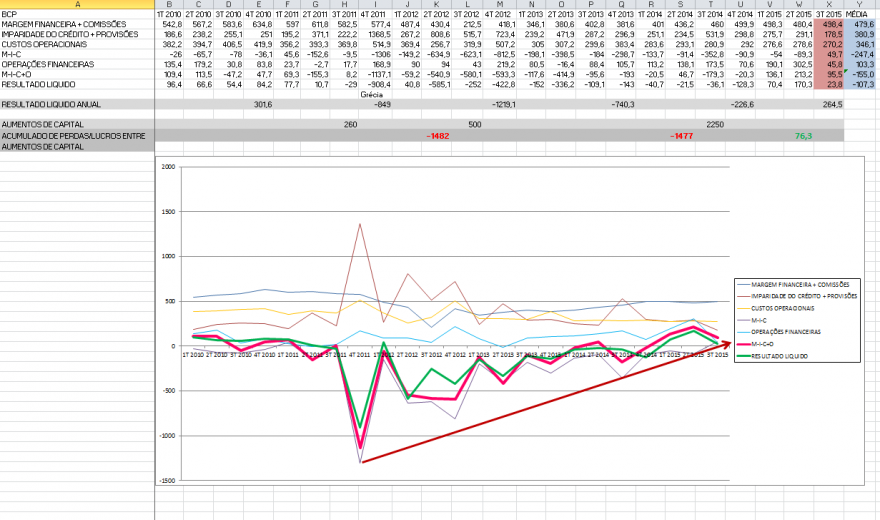Viewport: 880px width, 520px height.
Task: Select MÉDIA value 479,6
Action: (859, 24)
